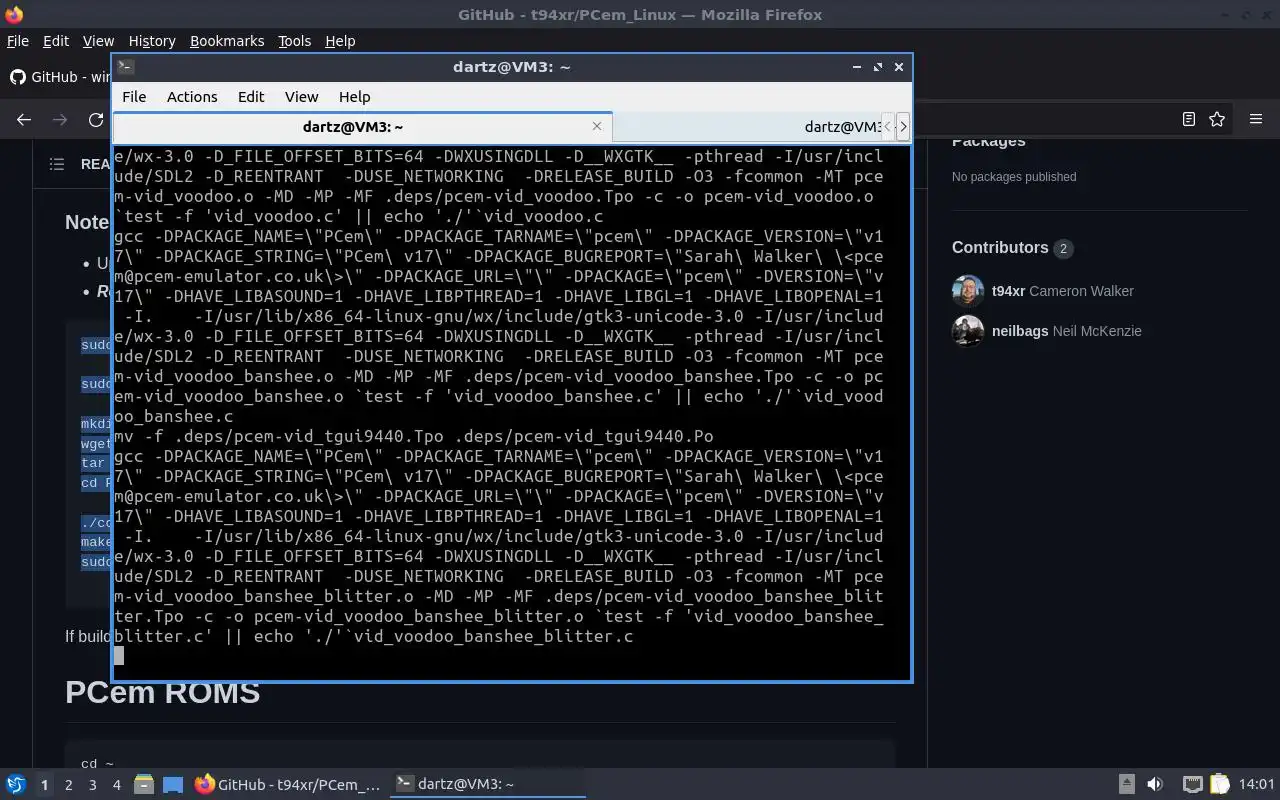Click 'No packages published' text
This screenshot has height=800, width=1280.
click(1014, 177)
